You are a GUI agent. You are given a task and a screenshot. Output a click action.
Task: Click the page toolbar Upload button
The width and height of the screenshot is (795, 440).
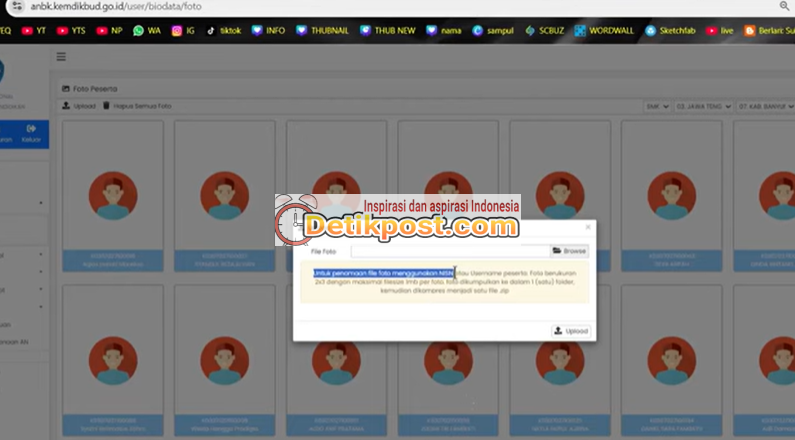[x=79, y=106]
